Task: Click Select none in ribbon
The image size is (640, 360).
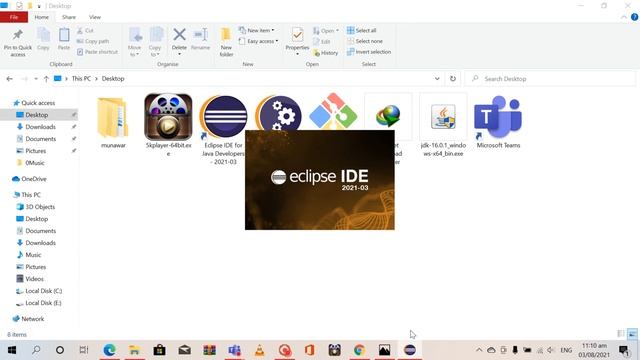Action: 365,41
